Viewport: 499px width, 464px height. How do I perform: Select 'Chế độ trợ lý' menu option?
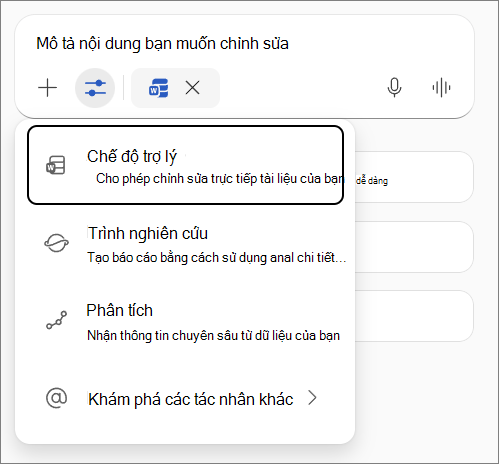[186, 165]
